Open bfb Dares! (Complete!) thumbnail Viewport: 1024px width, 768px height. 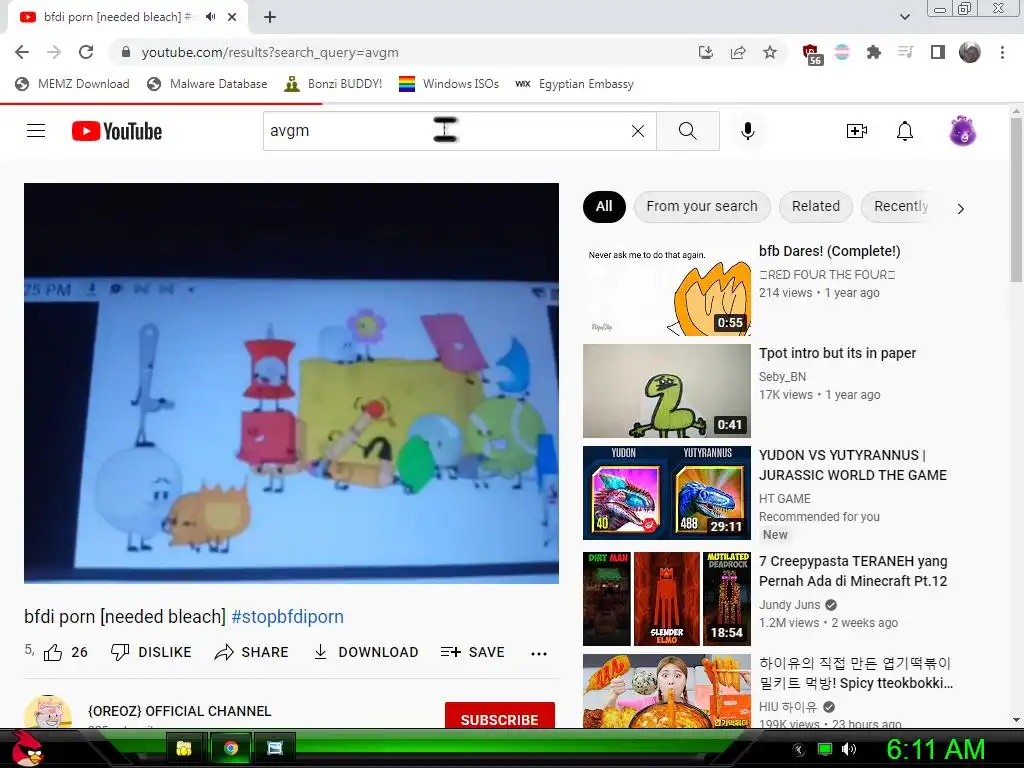(x=667, y=289)
